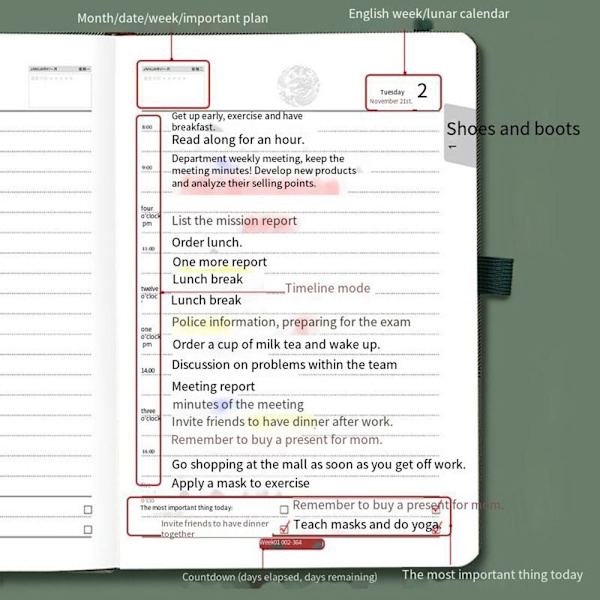600x600 pixels.
Task: Click the Week01 002-364 countdown bar
Action: pos(291,543)
